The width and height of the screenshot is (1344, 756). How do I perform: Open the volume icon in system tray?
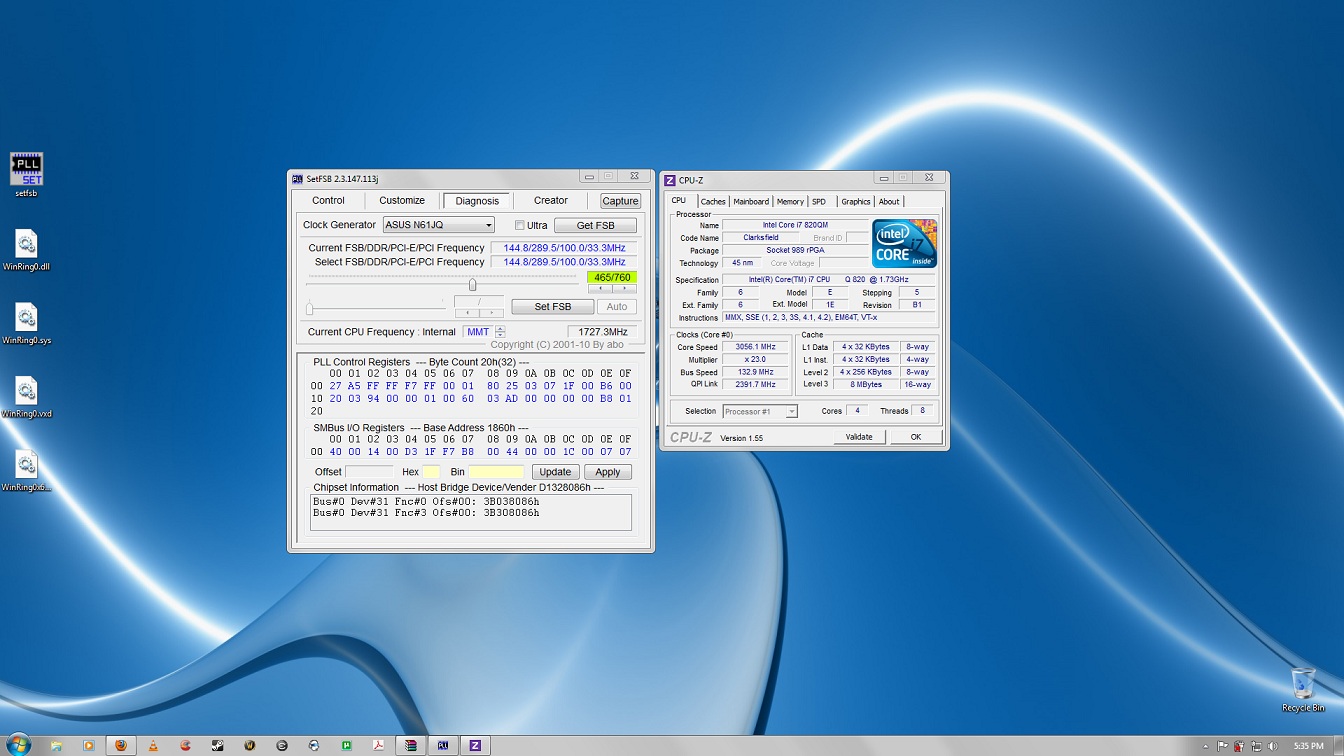tap(1272, 746)
